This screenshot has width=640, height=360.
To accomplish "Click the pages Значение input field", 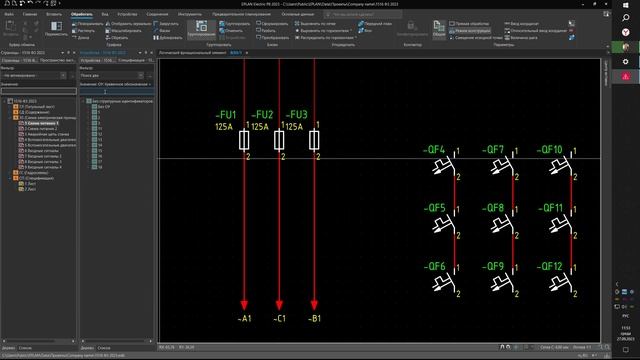I will pos(39,91).
